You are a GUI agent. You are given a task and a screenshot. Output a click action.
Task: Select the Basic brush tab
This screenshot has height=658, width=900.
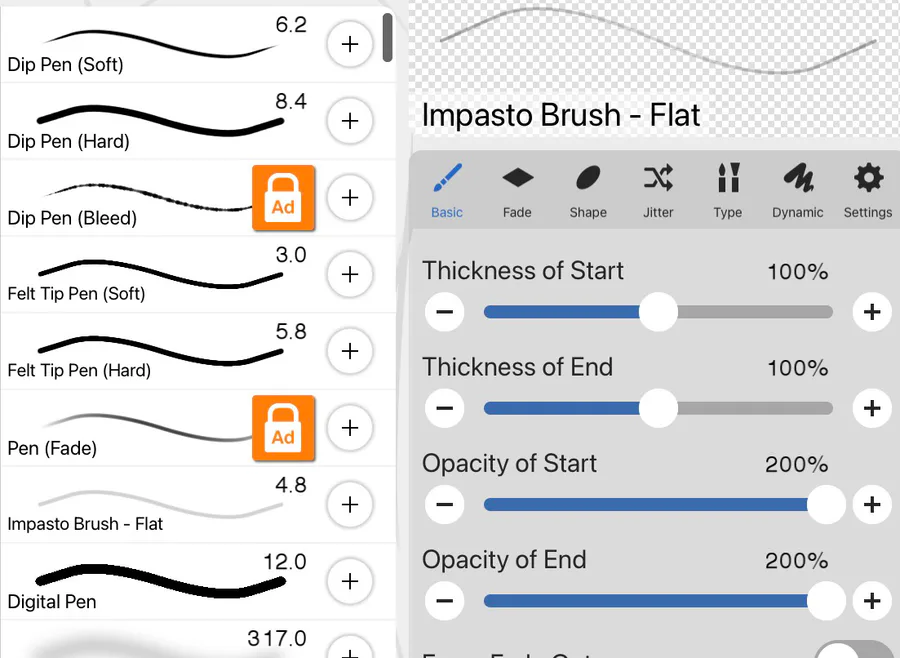[447, 190]
